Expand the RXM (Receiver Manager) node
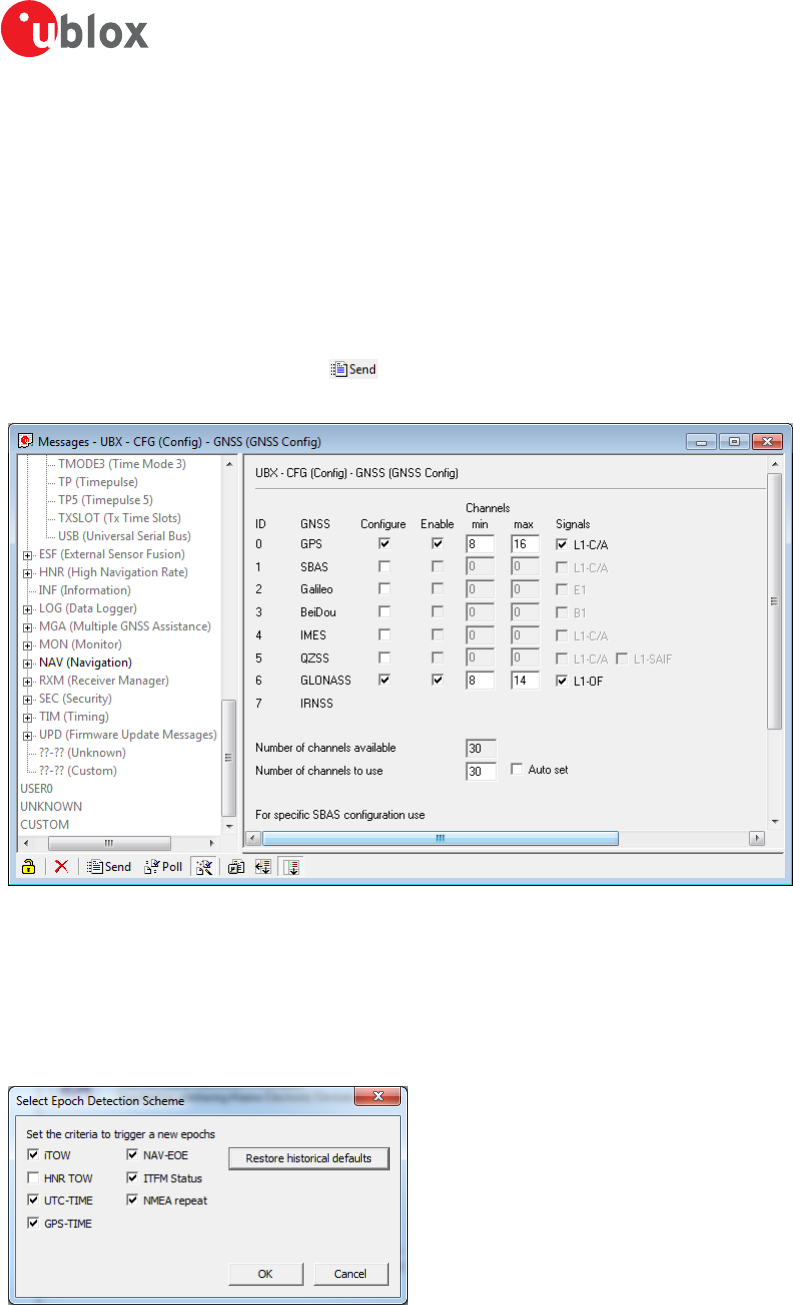793x1305 pixels. coord(27,680)
